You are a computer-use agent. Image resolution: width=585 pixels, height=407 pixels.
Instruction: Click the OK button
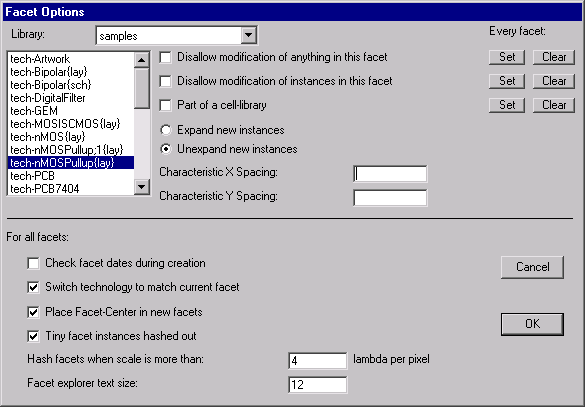[x=532, y=324]
